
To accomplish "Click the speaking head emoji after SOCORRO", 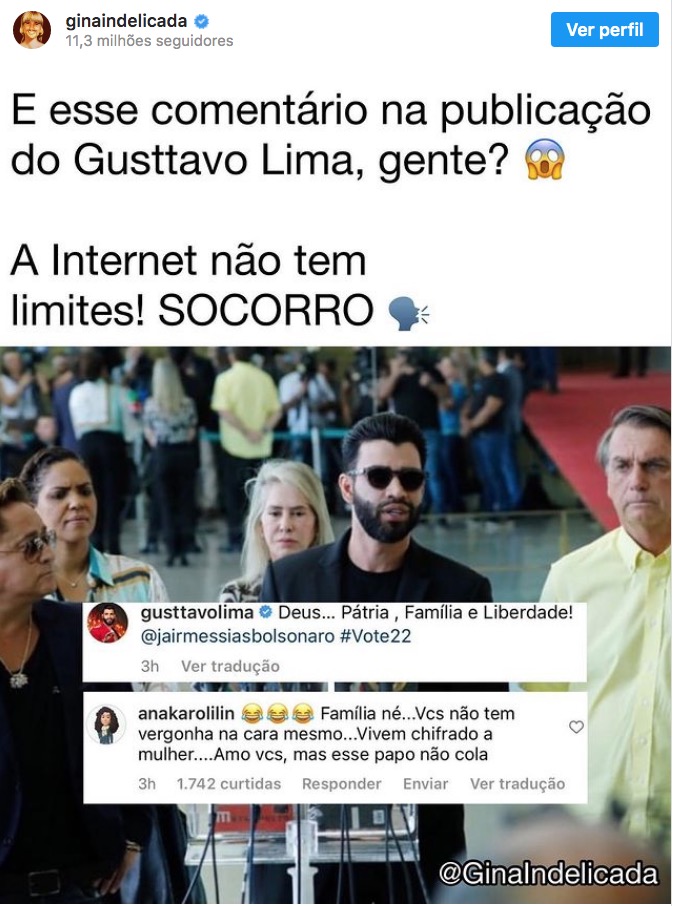I will (x=408, y=313).
